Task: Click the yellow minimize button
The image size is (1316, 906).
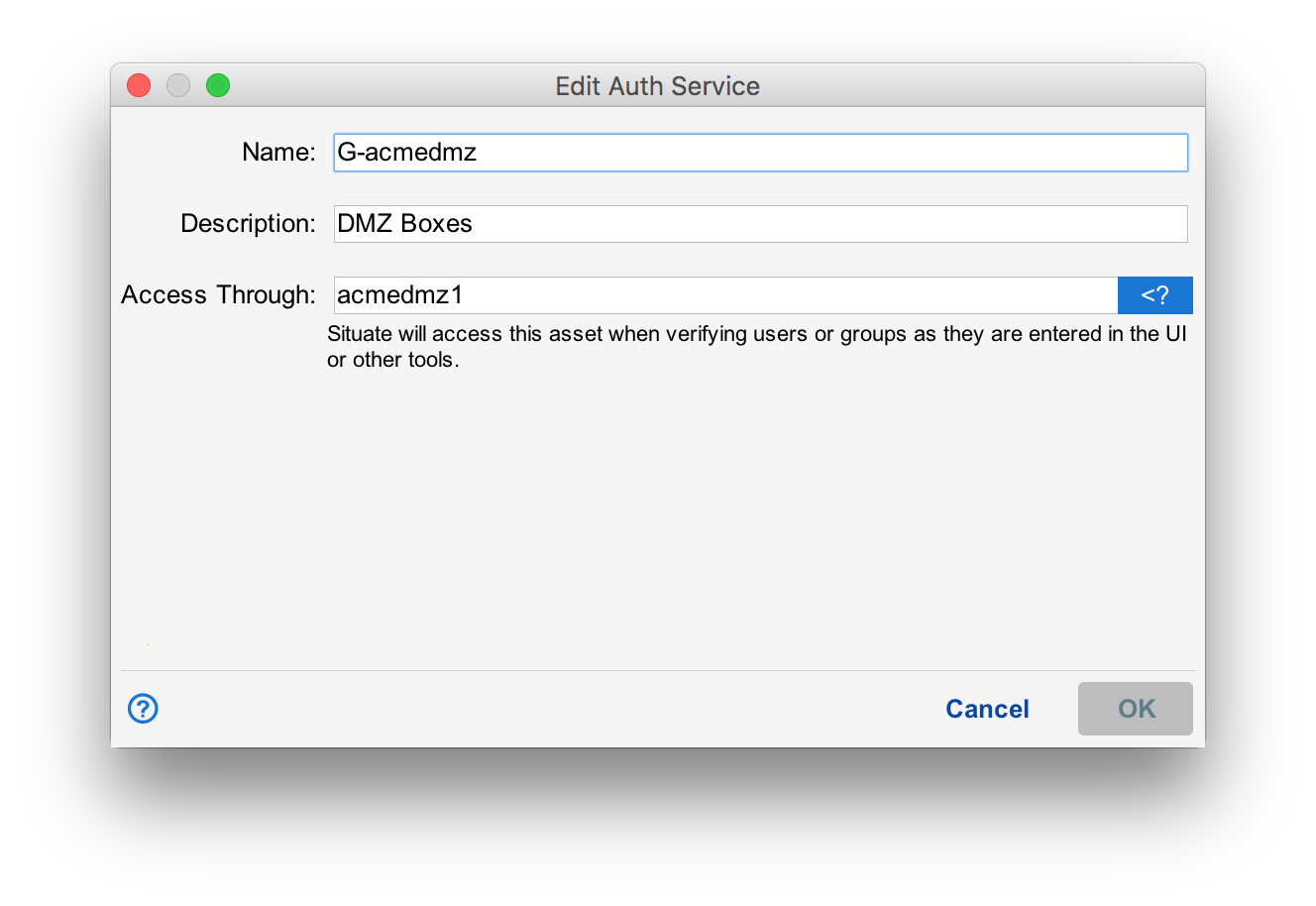Action: point(177,85)
